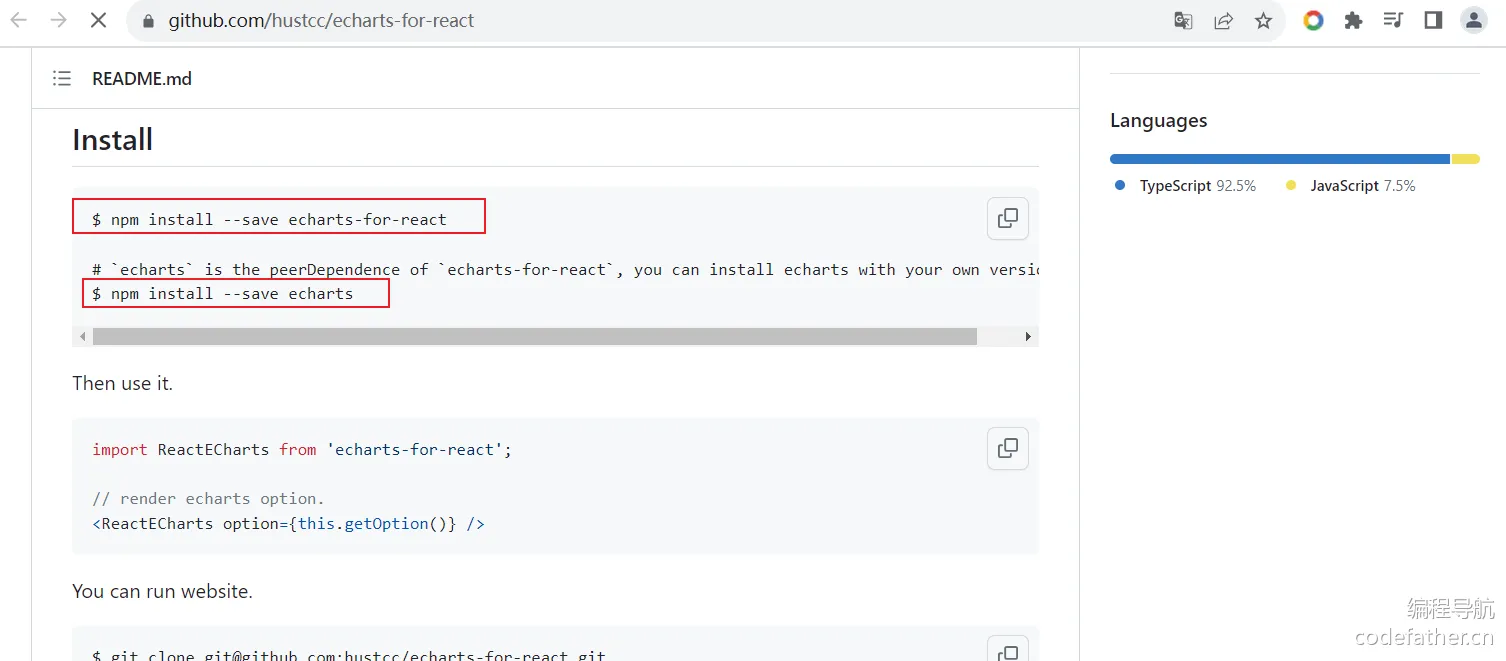Open Google Translate icon in address bar
Viewport: 1506px width, 661px height.
pos(1183,21)
